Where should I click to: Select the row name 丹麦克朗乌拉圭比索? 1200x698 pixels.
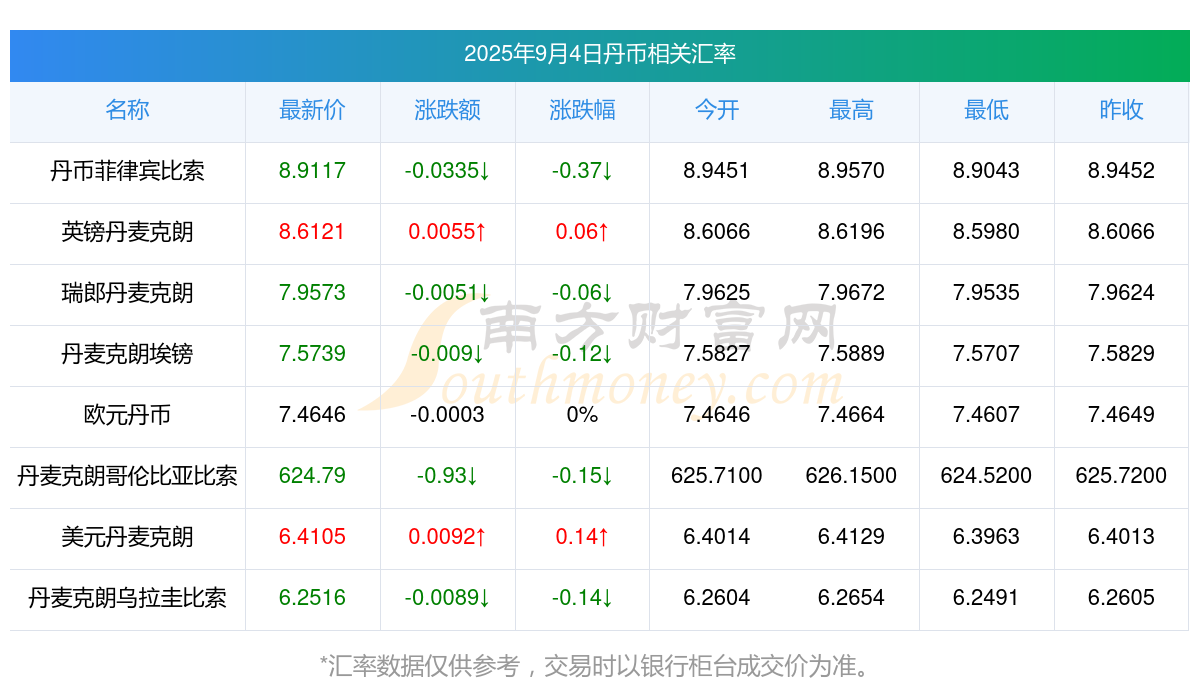128,598
